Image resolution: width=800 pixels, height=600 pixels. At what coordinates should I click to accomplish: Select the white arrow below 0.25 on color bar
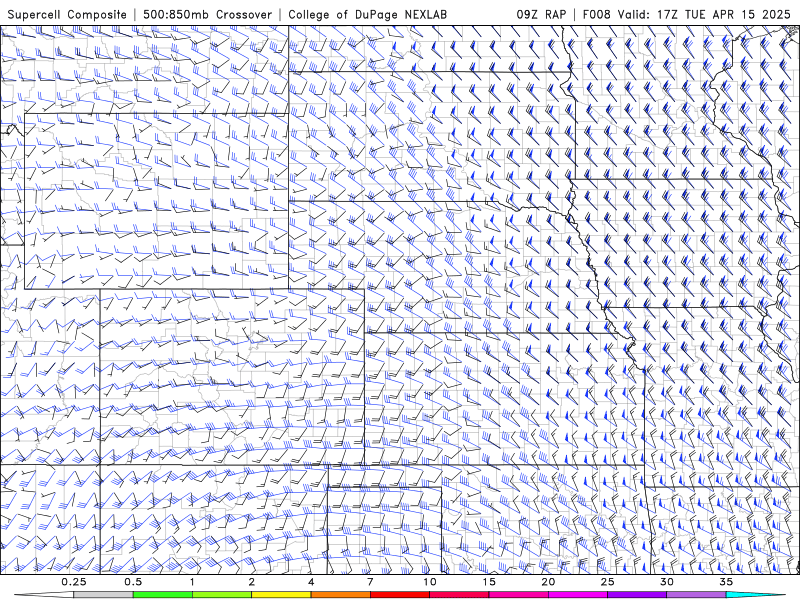click(x=43, y=595)
